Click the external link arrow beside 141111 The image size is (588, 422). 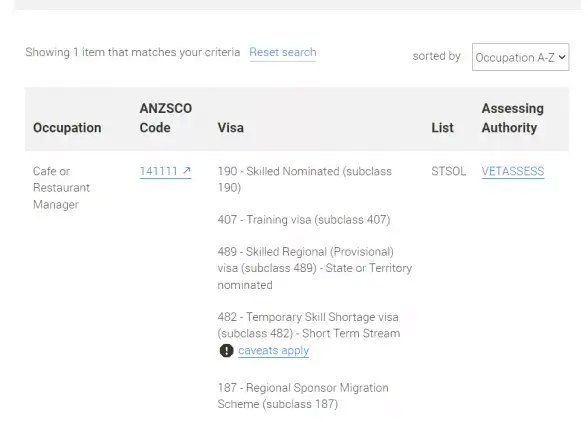coord(187,171)
